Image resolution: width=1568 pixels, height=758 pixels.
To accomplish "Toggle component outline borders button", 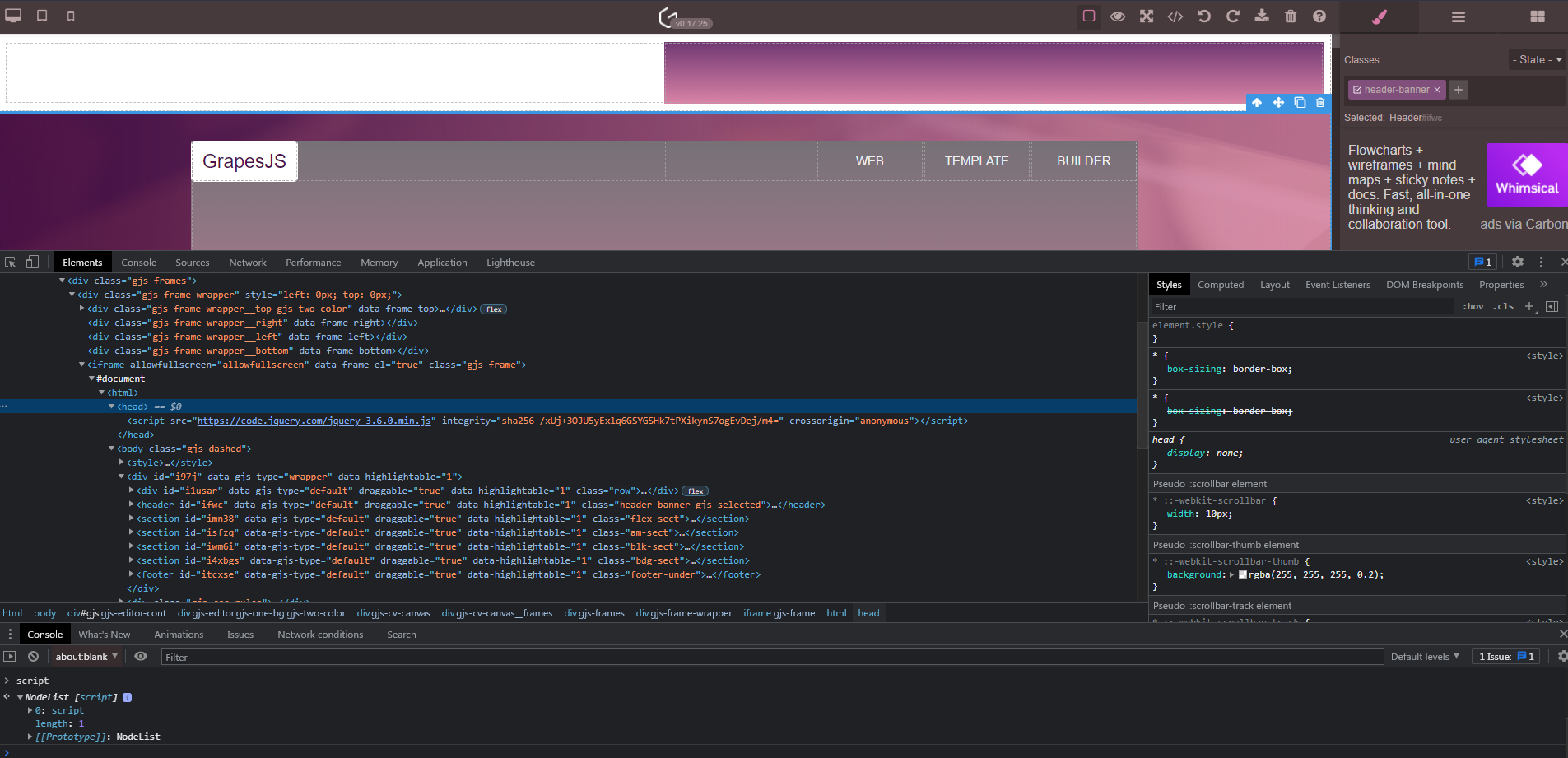I will click(x=1089, y=16).
